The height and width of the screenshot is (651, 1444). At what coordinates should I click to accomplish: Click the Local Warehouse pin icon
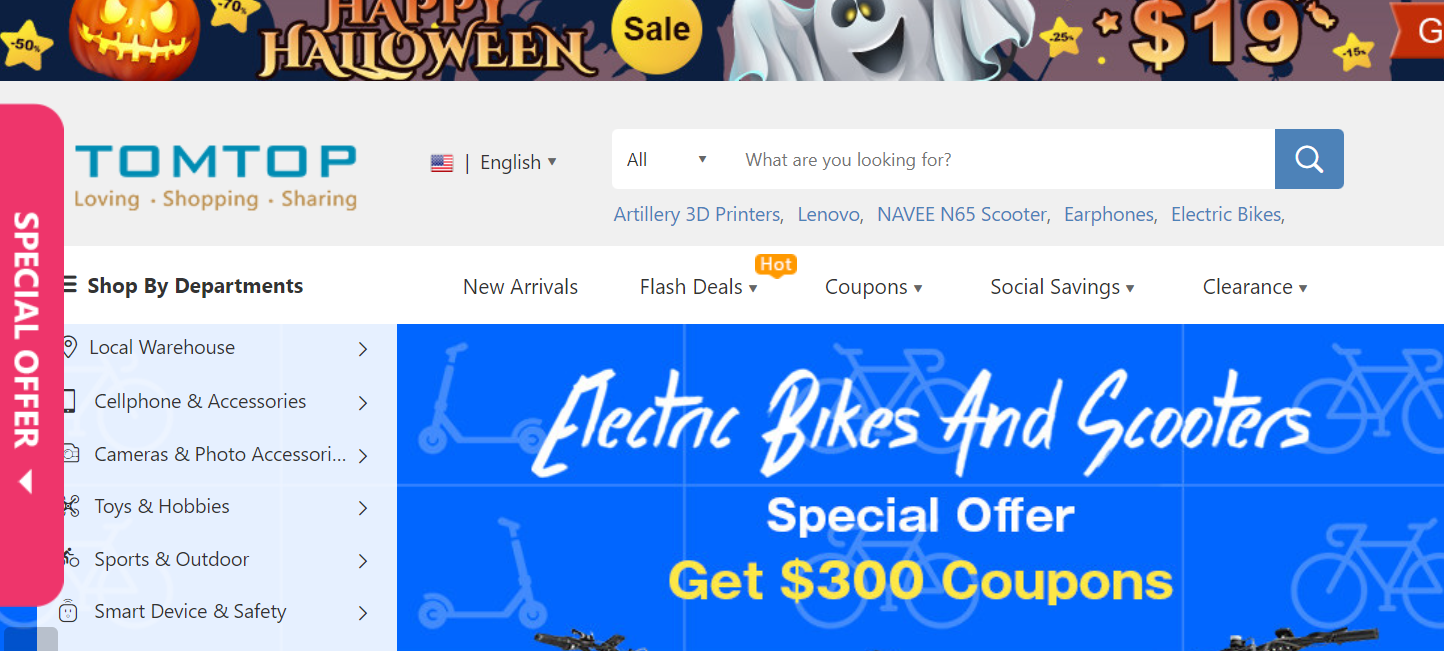(69, 347)
